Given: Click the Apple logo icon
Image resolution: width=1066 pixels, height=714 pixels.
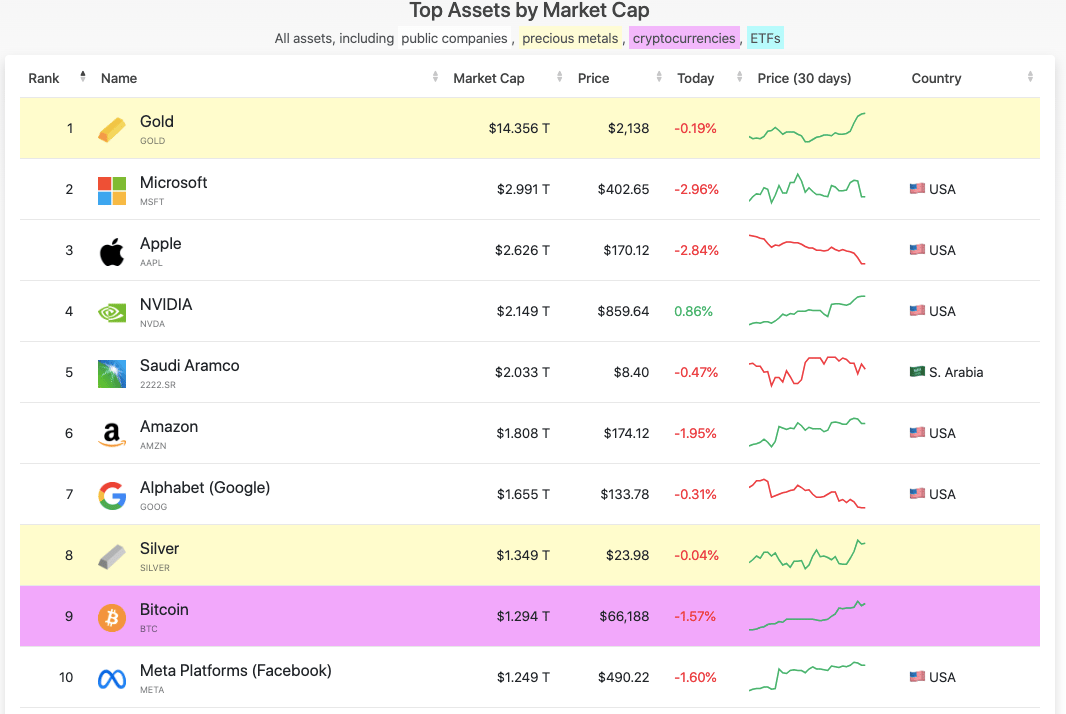Looking at the screenshot, I should [111, 252].
